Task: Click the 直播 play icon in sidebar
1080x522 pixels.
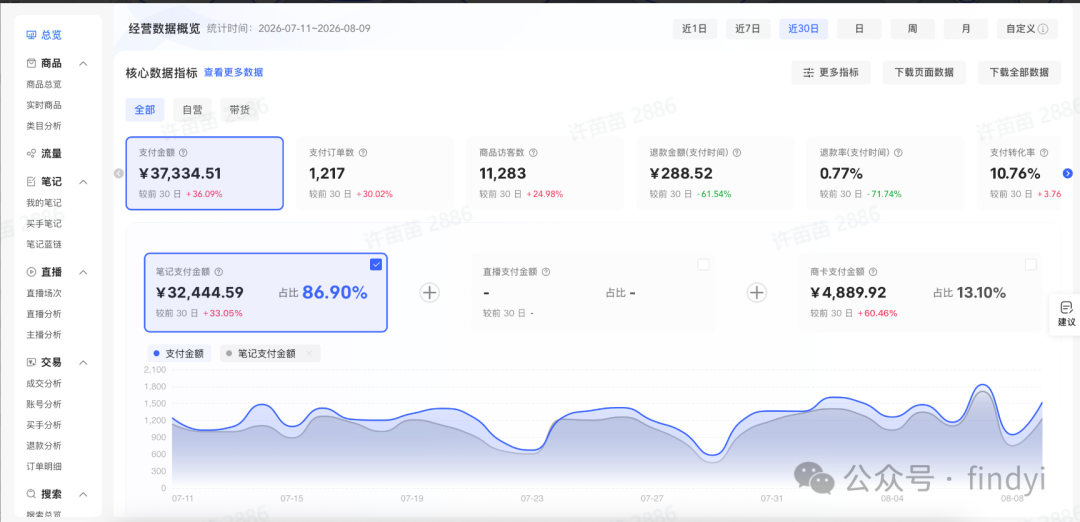Action: pyautogui.click(x=31, y=272)
